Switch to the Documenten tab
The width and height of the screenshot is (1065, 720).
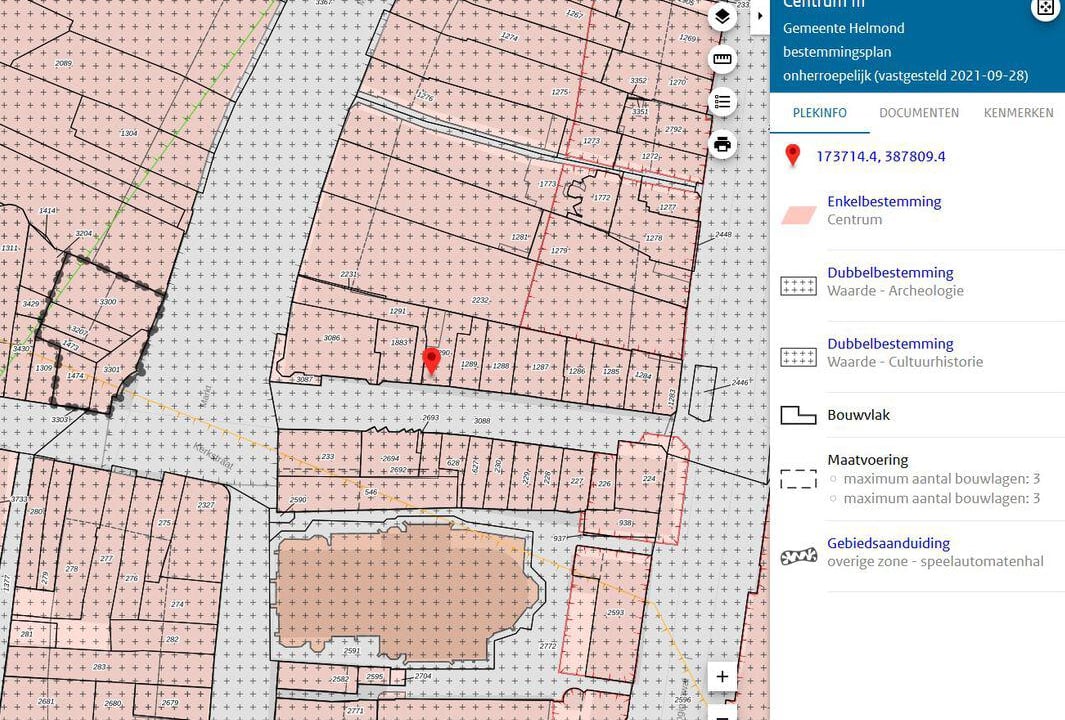(x=918, y=113)
